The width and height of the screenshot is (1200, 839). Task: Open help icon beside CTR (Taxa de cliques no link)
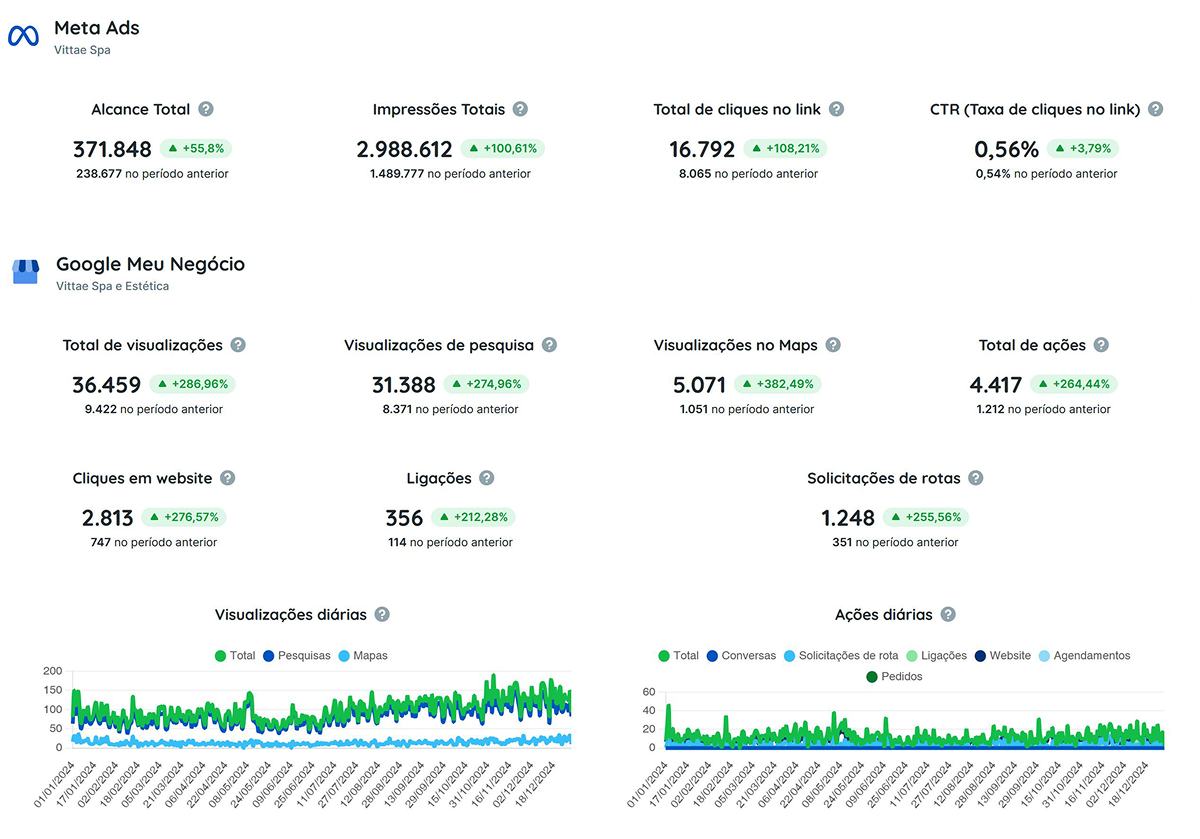pyautogui.click(x=1156, y=109)
